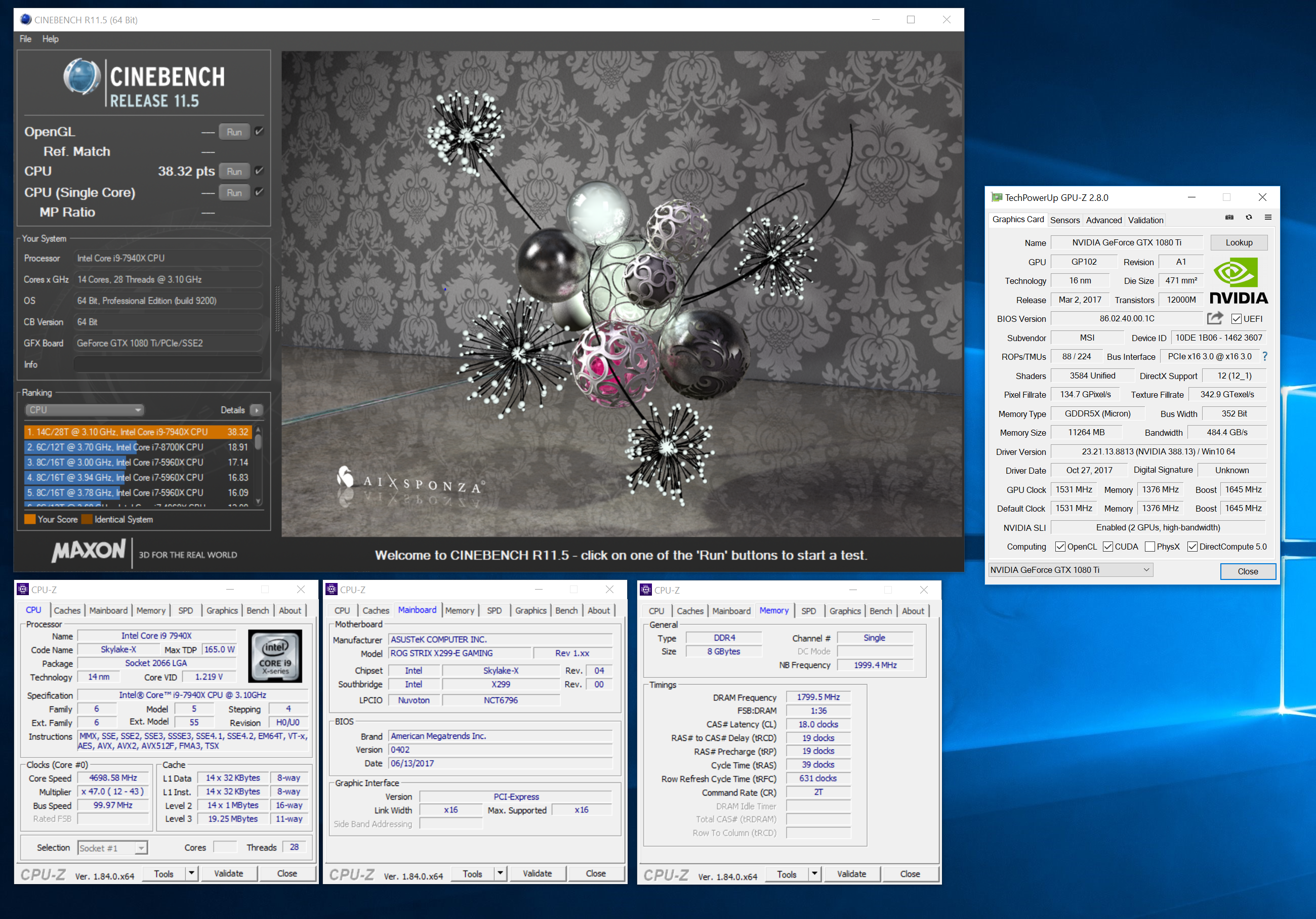Open the GPU-Z hamburger menu icon

(x=1268, y=217)
